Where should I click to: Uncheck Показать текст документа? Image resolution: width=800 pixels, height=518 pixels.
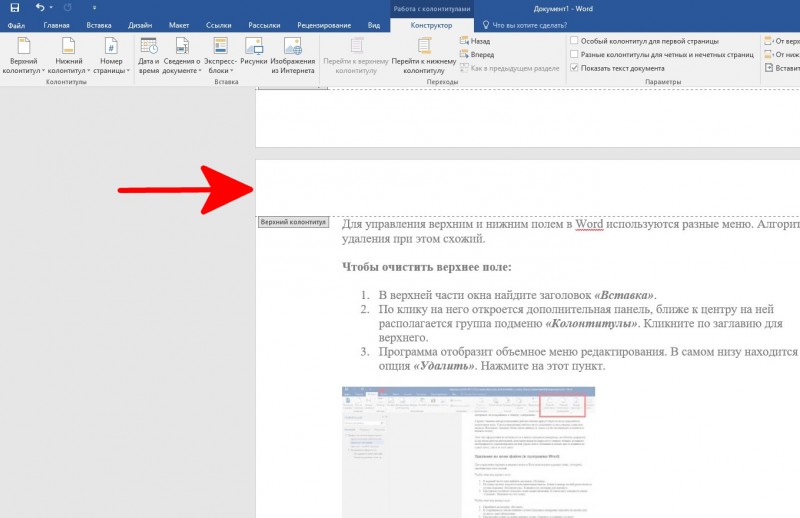click(574, 68)
